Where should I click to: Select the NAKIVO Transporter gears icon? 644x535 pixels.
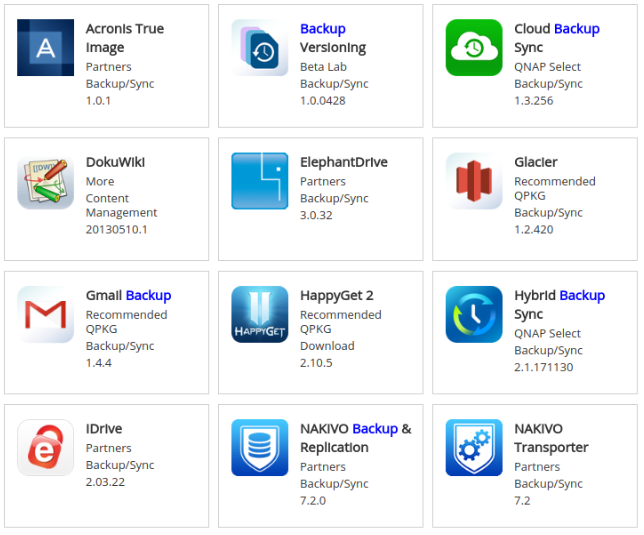[474, 448]
